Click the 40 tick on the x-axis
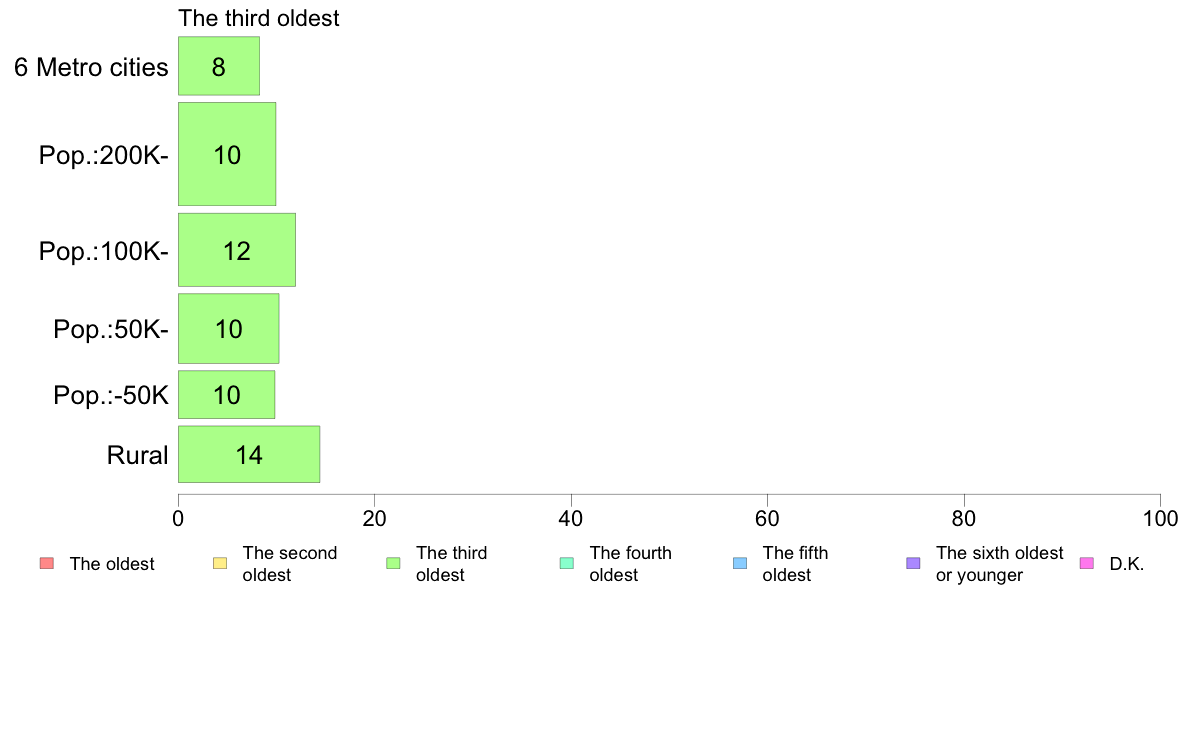The image size is (1188, 736). [571, 518]
